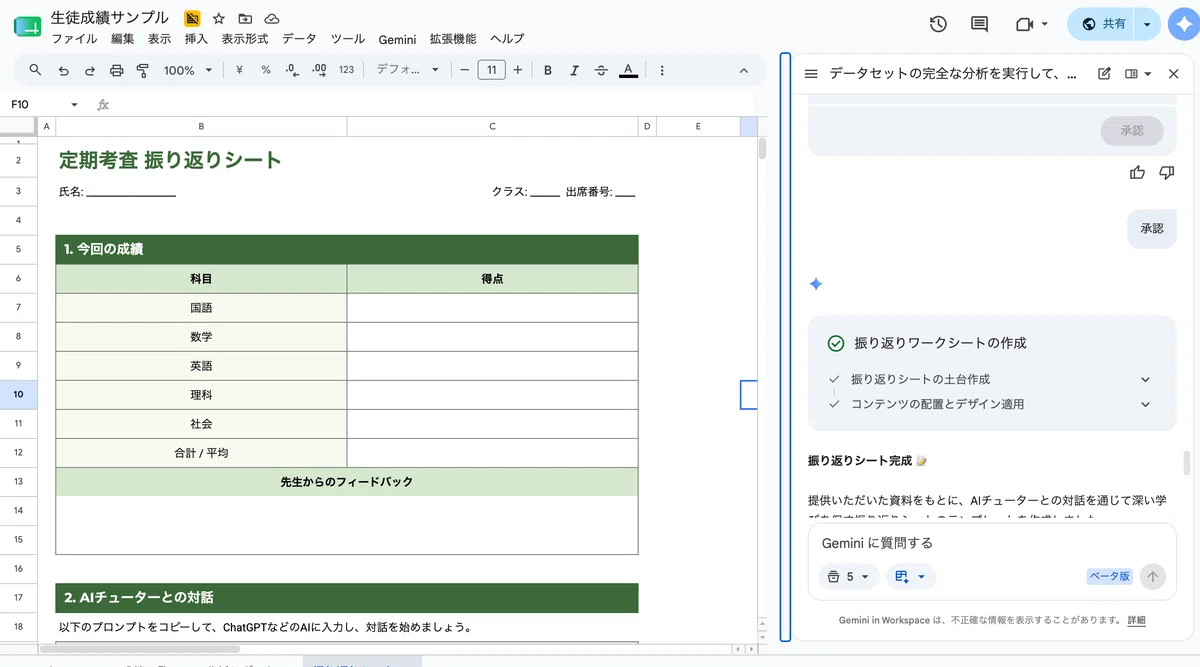Star the 生徒成績サンプル document

pos(219,19)
